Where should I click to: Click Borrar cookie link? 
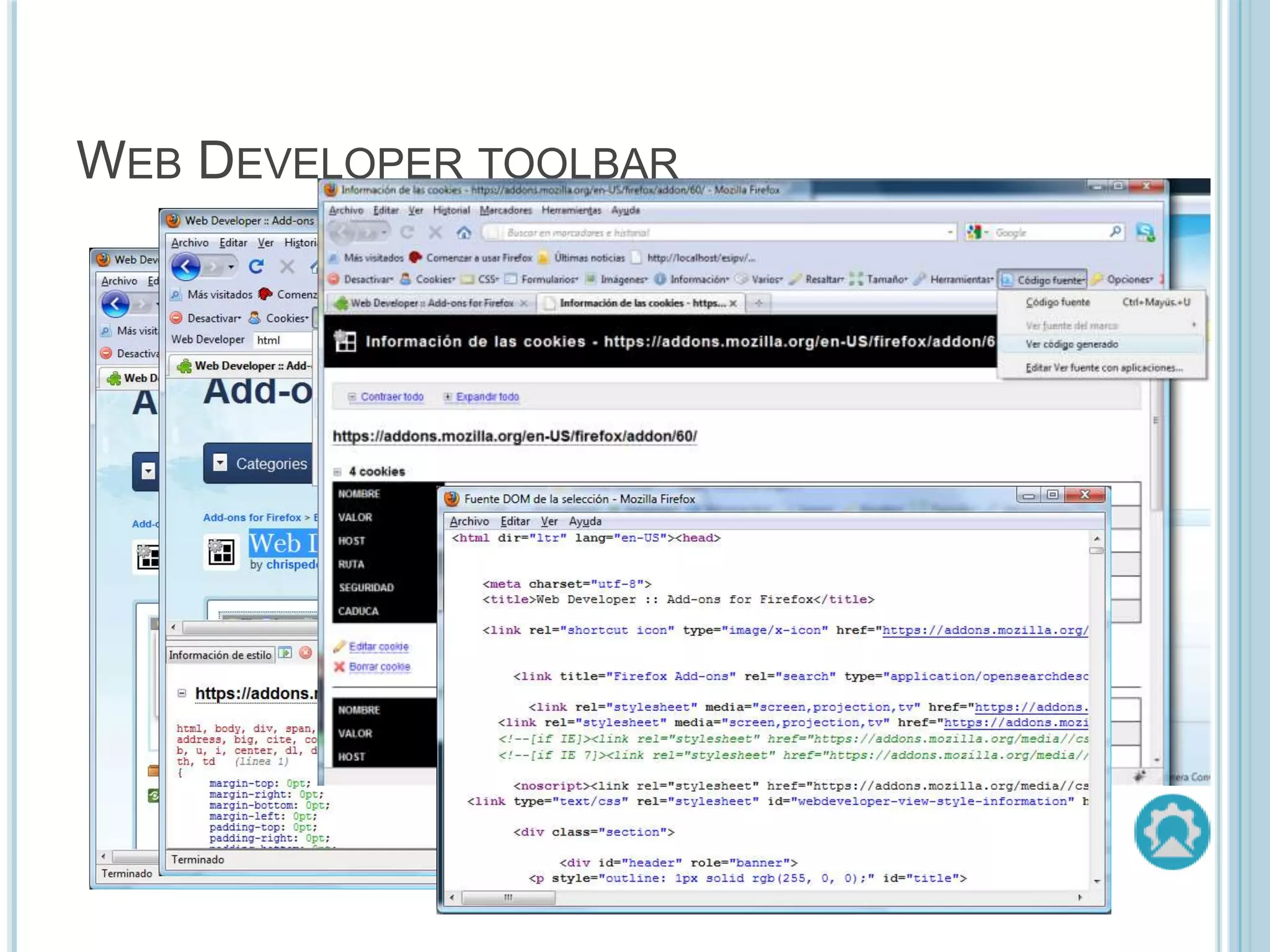pos(380,667)
